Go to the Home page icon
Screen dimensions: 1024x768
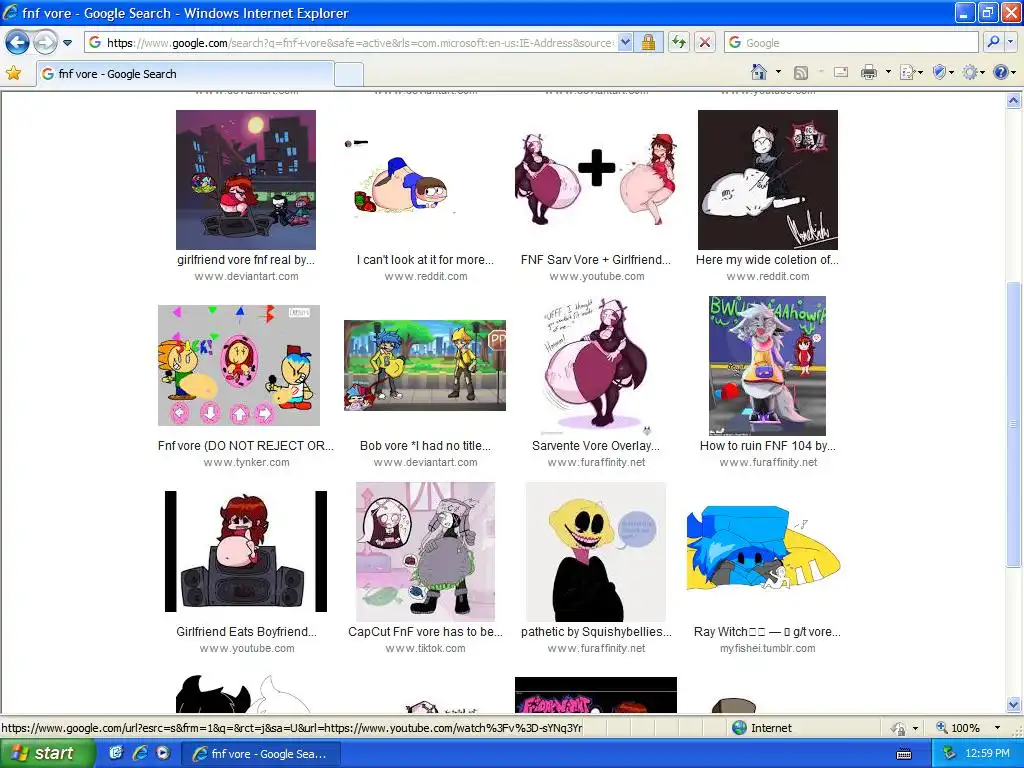(759, 72)
